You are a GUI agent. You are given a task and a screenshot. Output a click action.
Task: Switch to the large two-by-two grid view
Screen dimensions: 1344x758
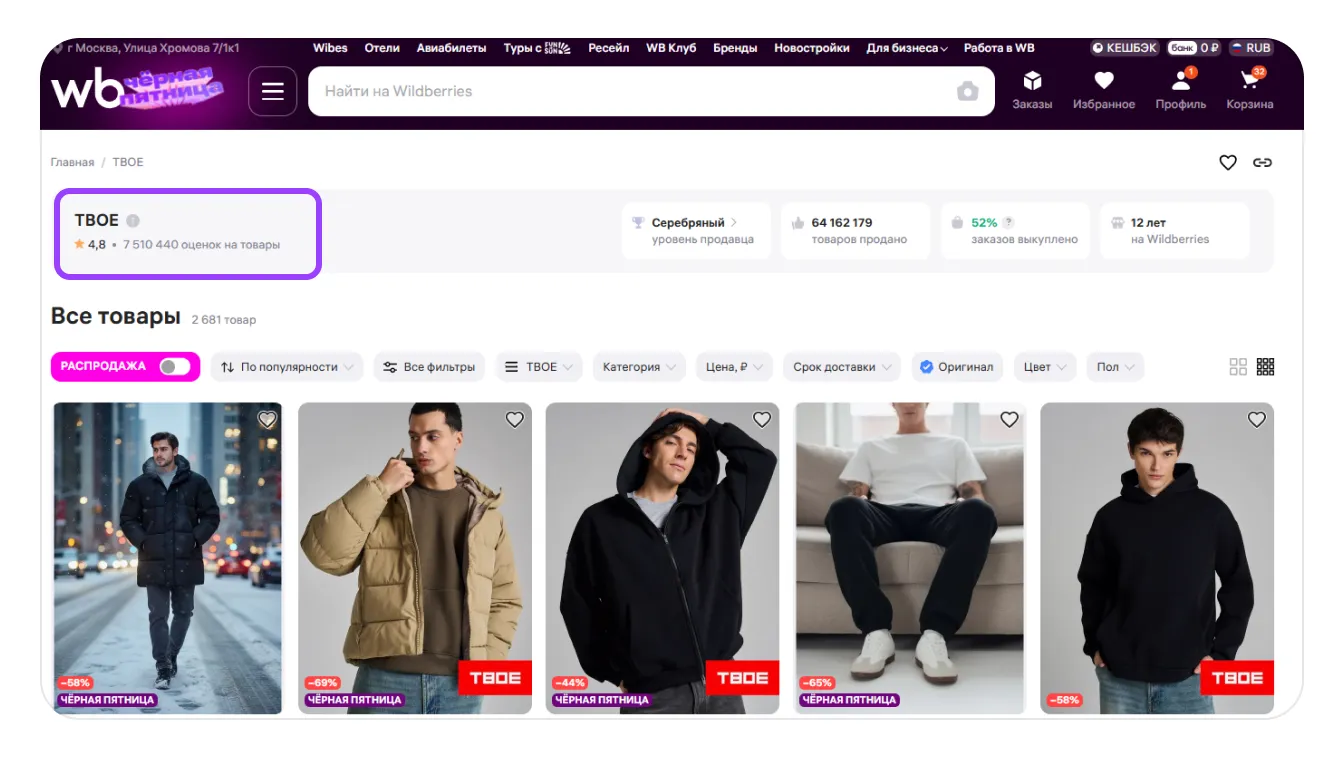(1238, 367)
